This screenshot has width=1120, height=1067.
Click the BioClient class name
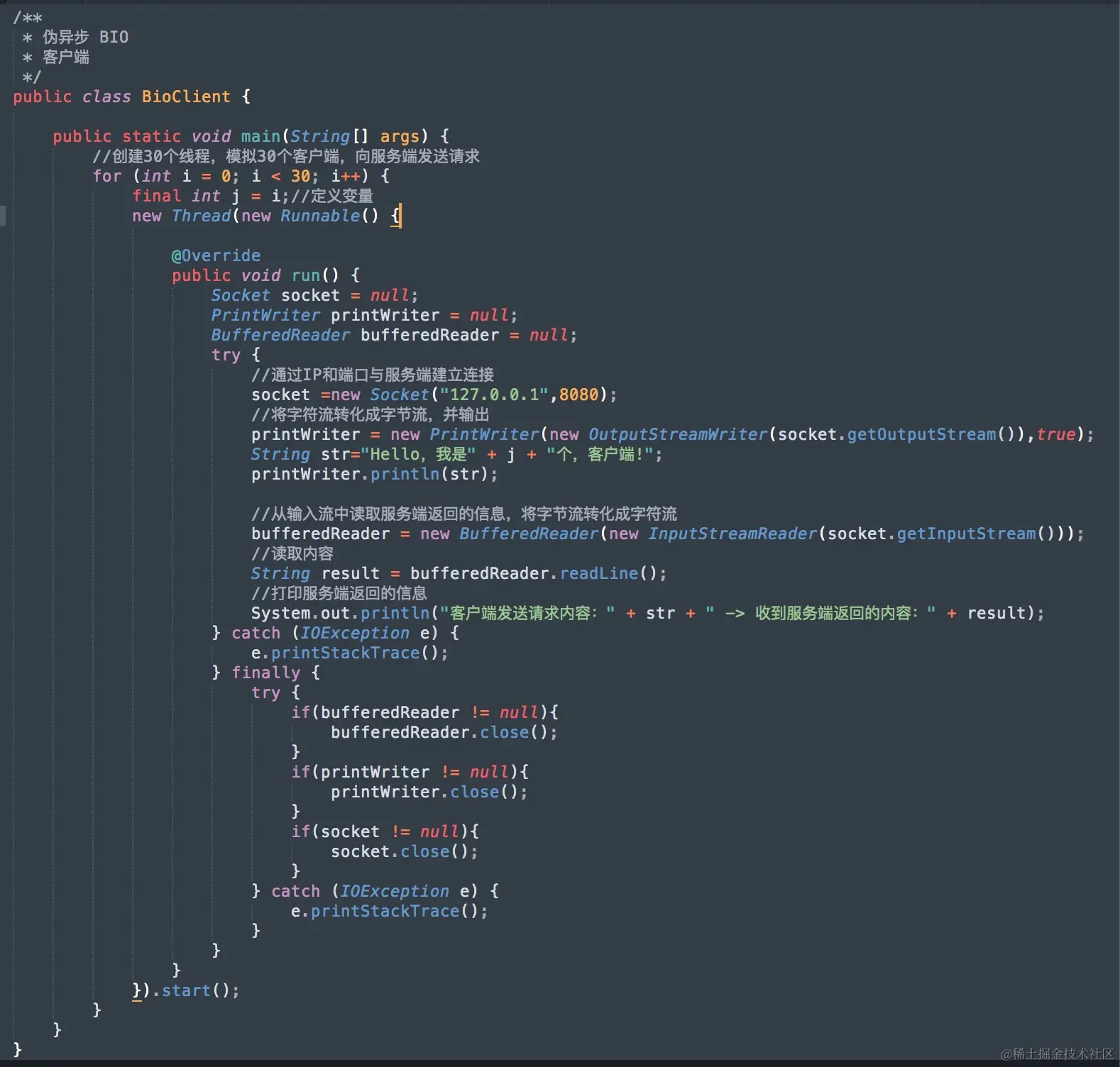coord(186,96)
